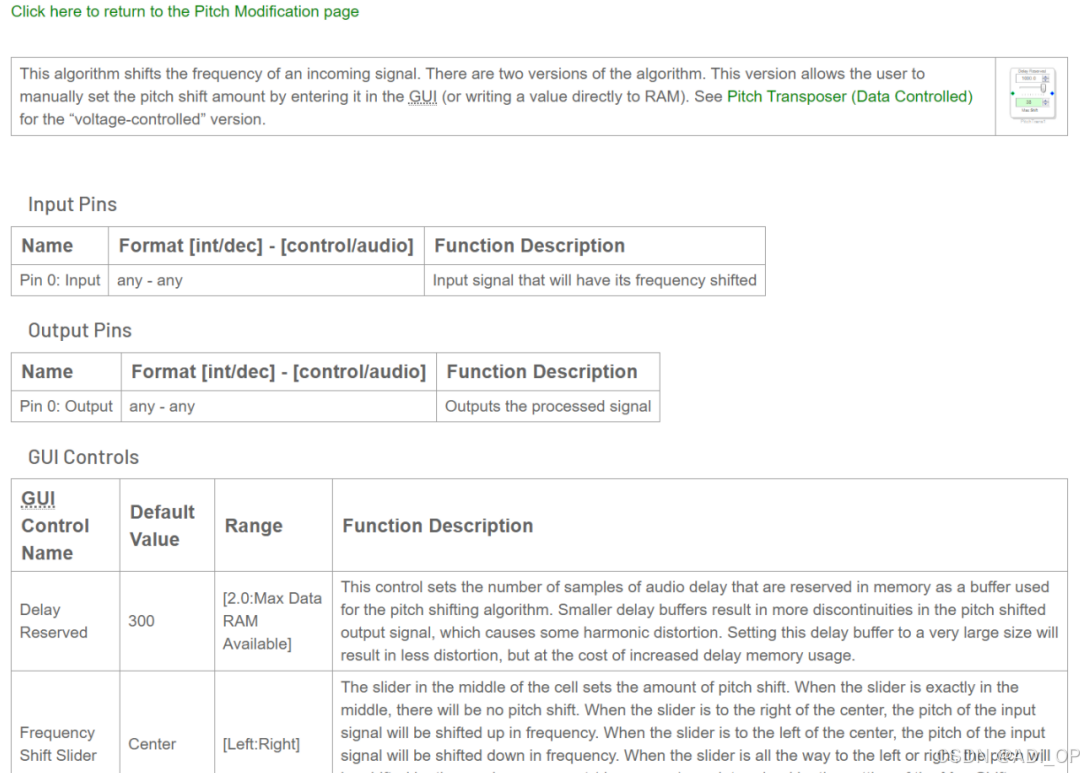The image size is (1084, 773).
Task: Click 'Input signal that will have its frequency shifted'
Action: tap(595, 281)
